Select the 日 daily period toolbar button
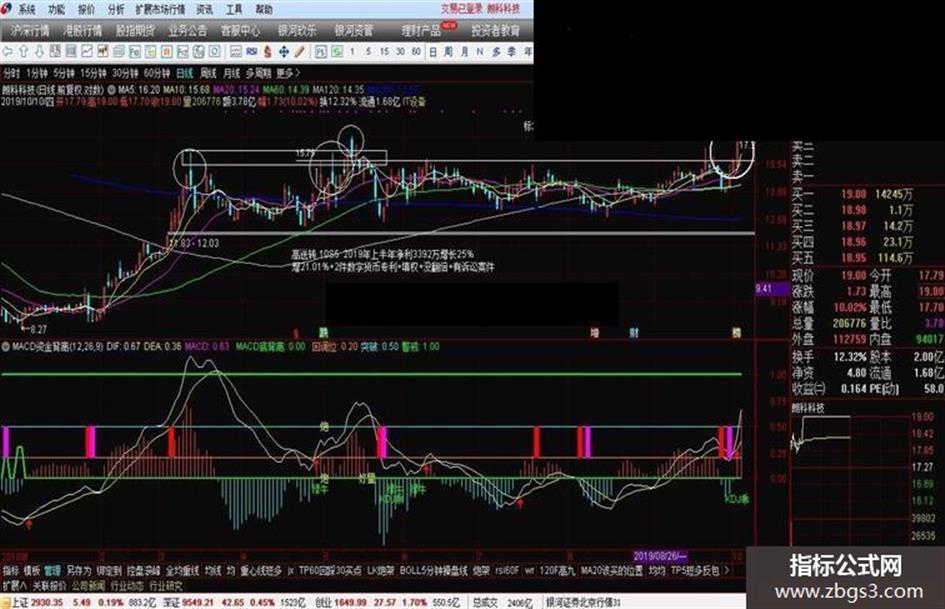 click(432, 52)
